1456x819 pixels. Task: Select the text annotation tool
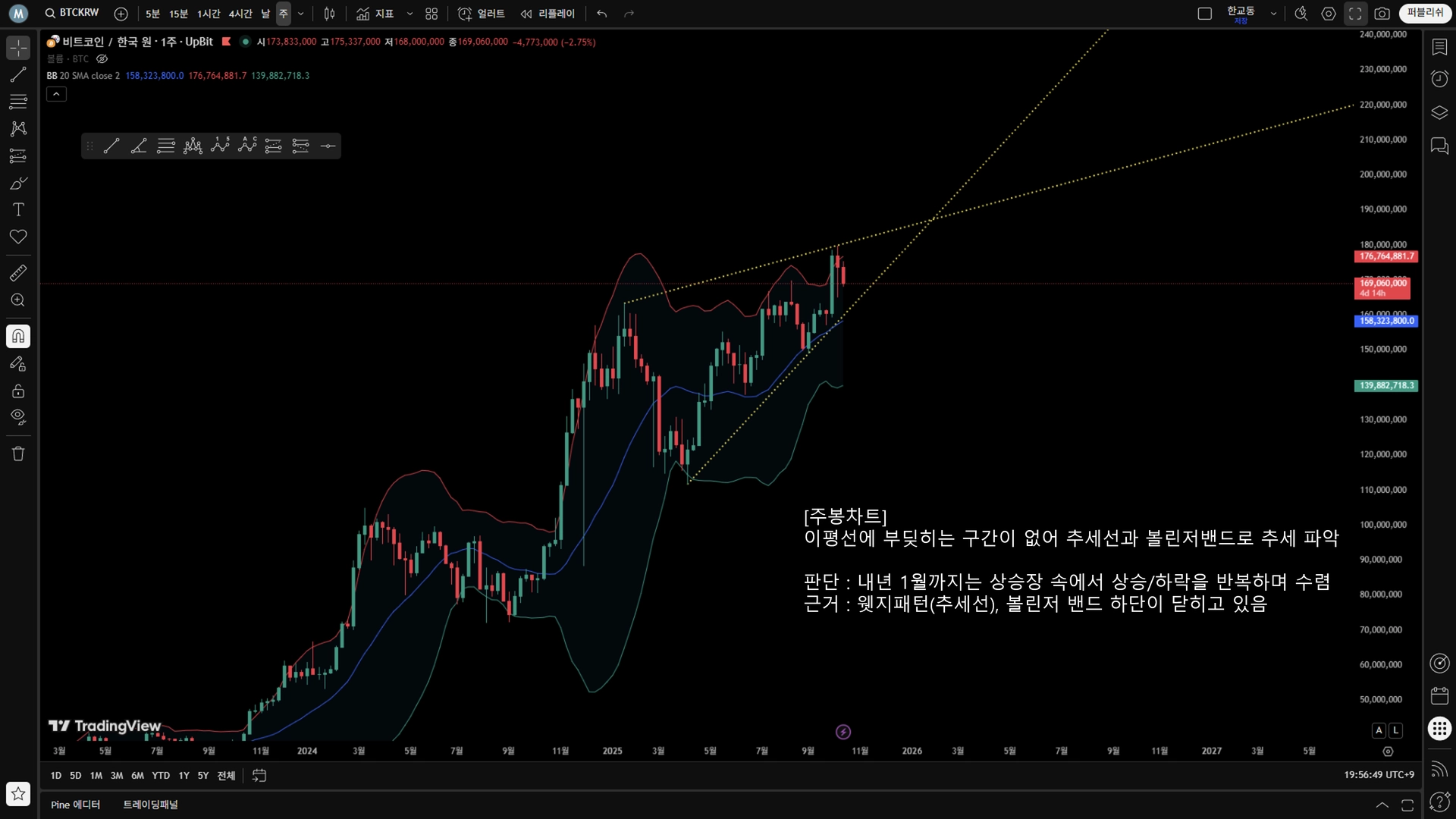18,210
